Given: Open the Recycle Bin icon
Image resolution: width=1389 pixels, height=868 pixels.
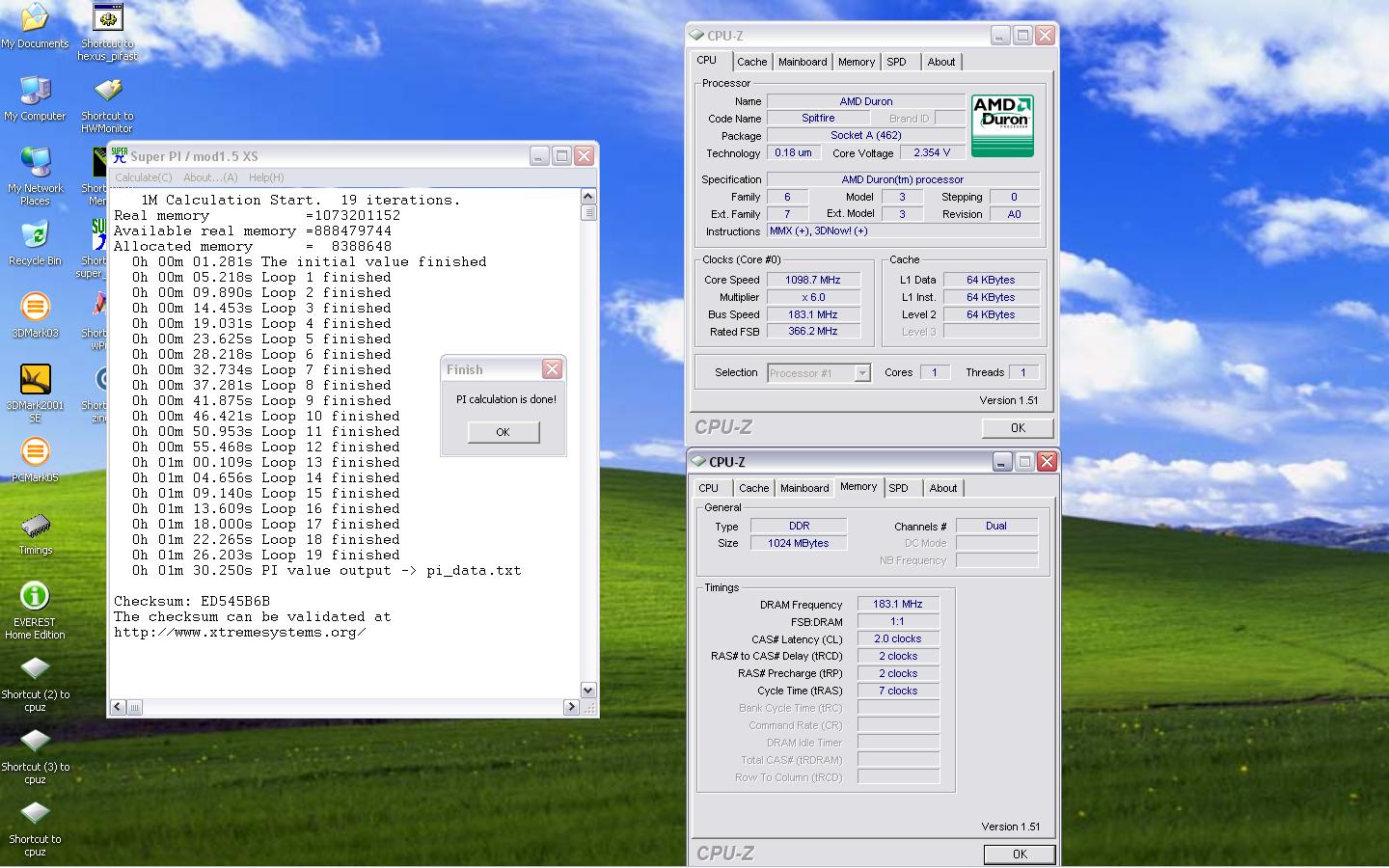Looking at the screenshot, I should tap(35, 243).
